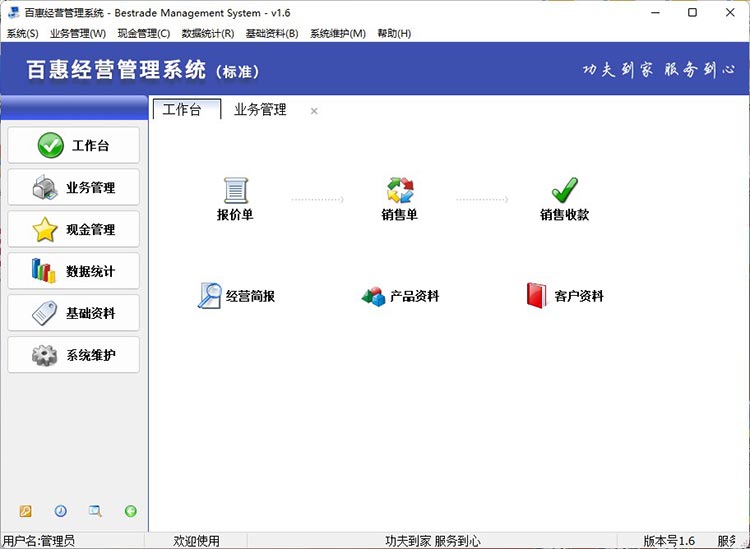This screenshot has height=549, width=750.
Task: Open the 业务管理(W) menu
Action: coord(78,33)
